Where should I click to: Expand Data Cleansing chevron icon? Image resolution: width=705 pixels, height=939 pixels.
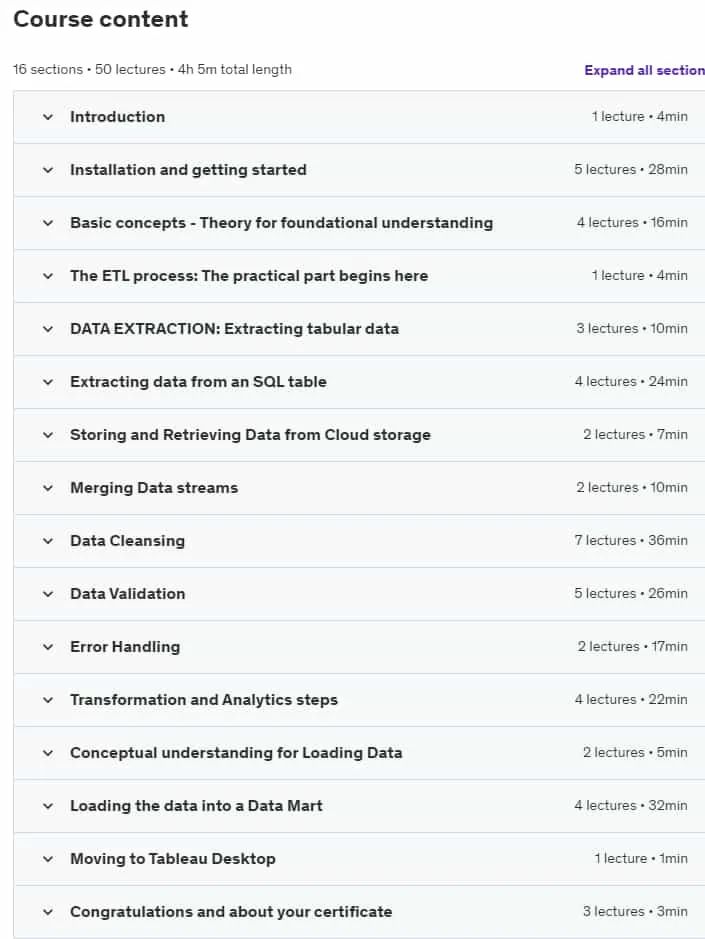pyautogui.click(x=48, y=541)
